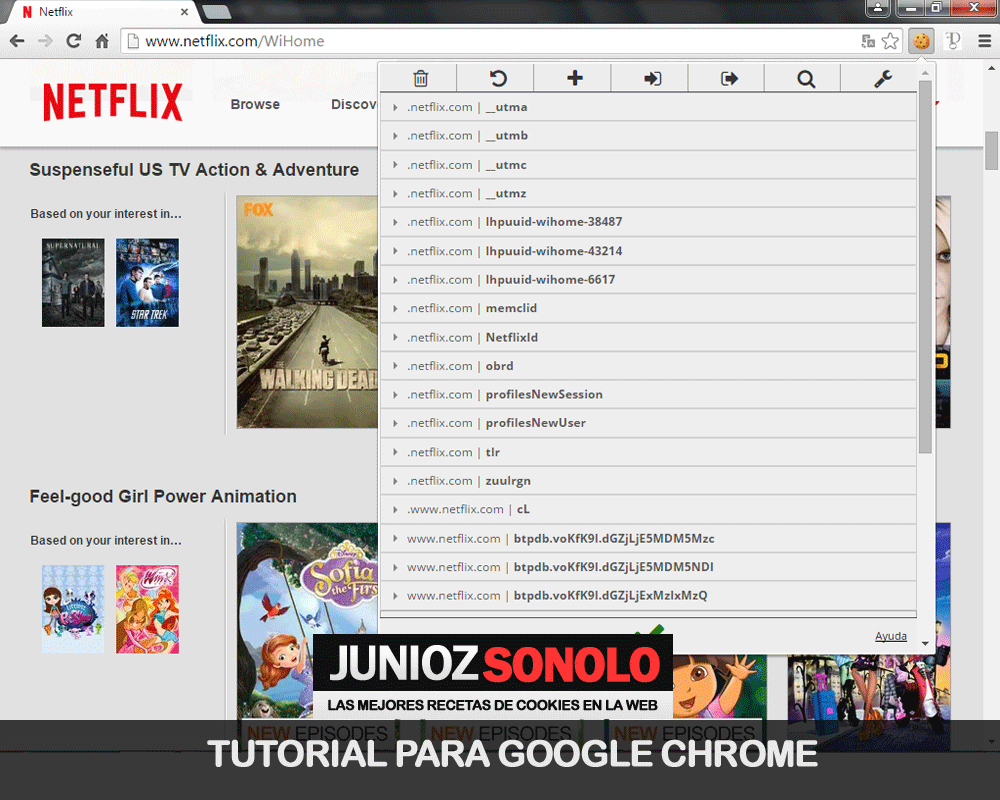The height and width of the screenshot is (800, 1000).
Task: Open the Dora the Explorer poster
Action: (721, 687)
